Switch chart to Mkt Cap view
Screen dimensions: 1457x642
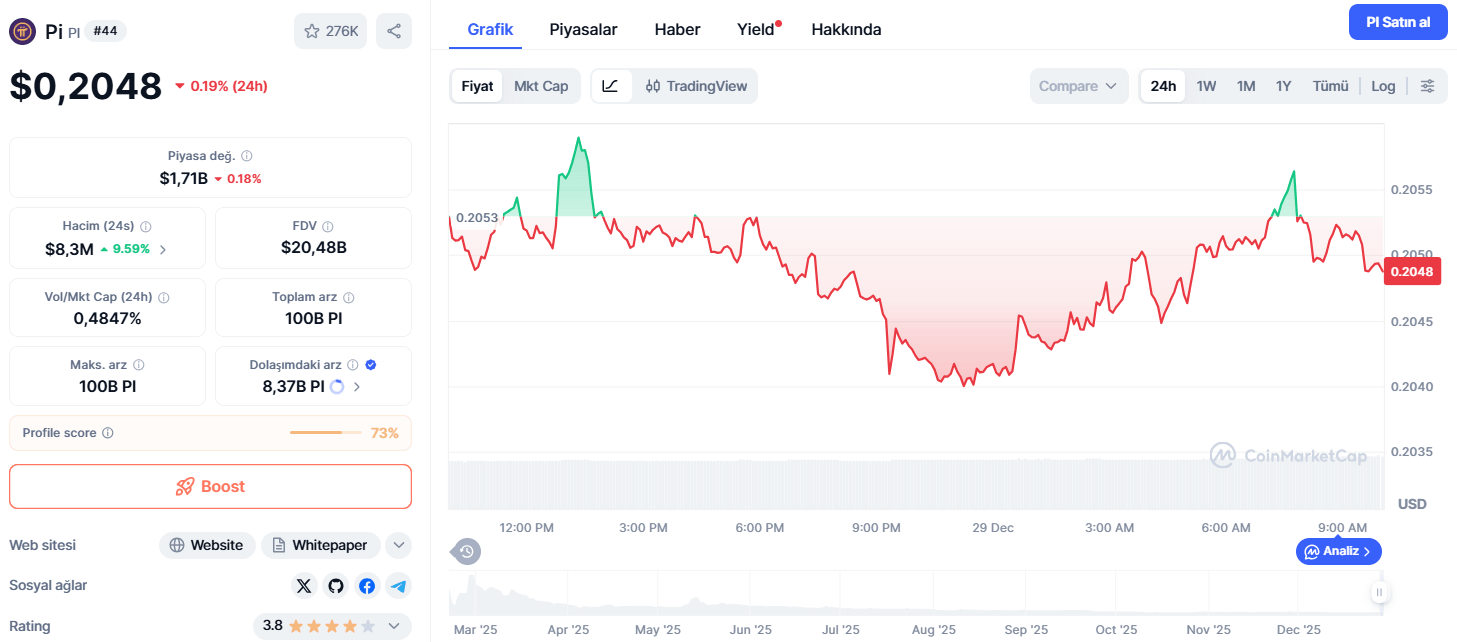(541, 86)
